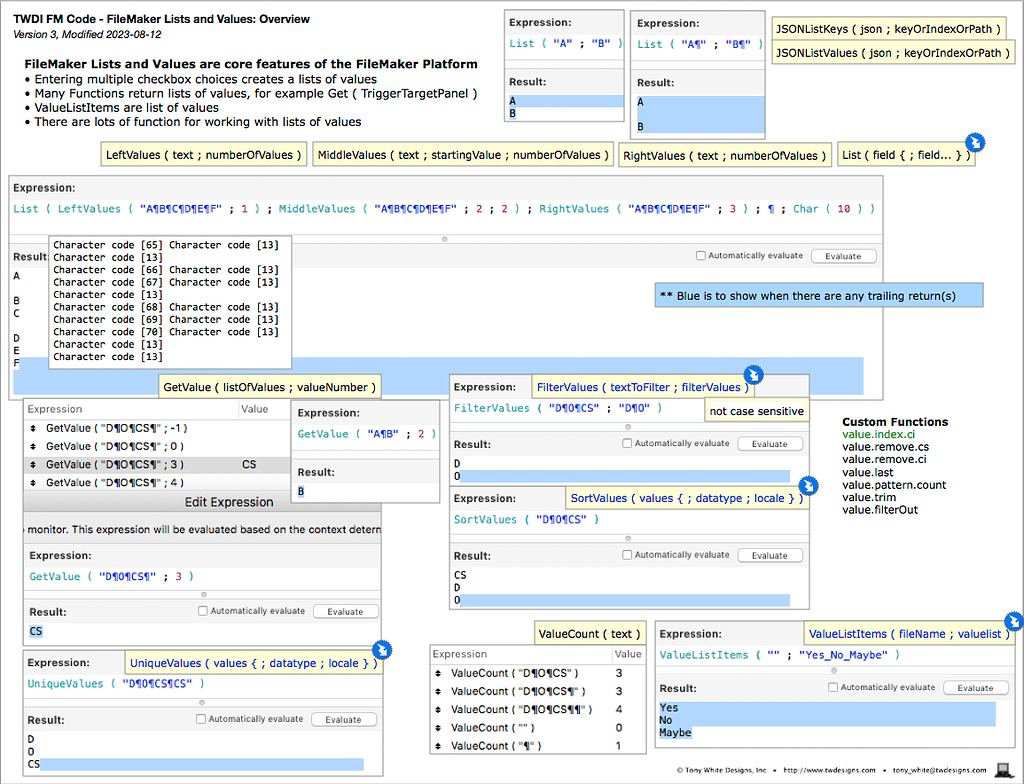The image size is (1024, 784).
Task: Click the Twitter icon next to SortValues signature
Action: [x=808, y=485]
